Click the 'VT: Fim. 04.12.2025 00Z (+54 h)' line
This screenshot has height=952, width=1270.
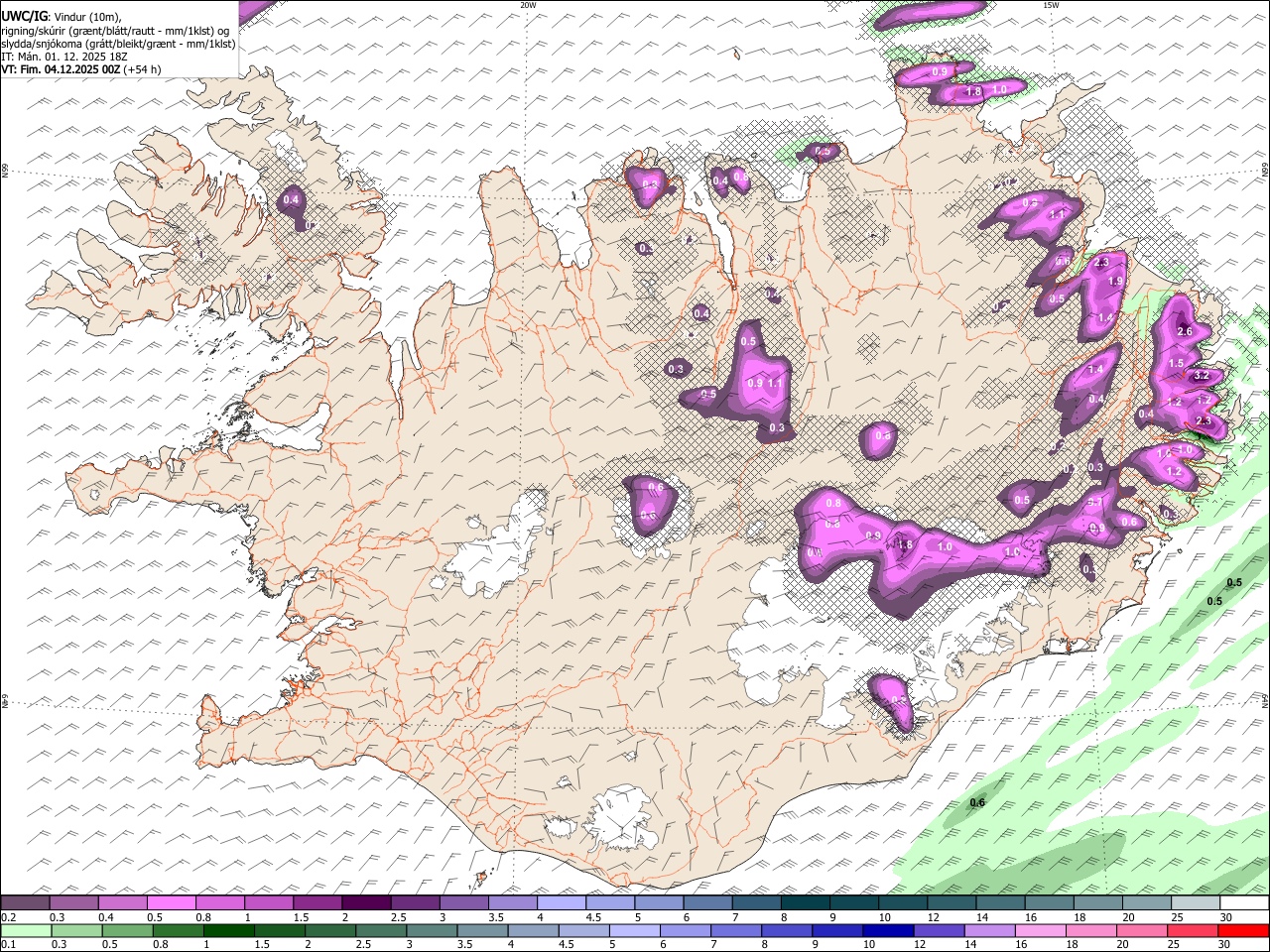click(x=81, y=69)
